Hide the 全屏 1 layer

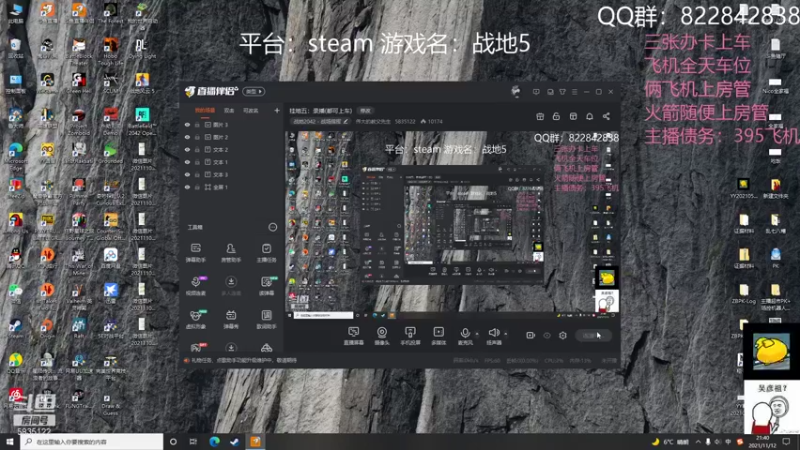point(187,187)
